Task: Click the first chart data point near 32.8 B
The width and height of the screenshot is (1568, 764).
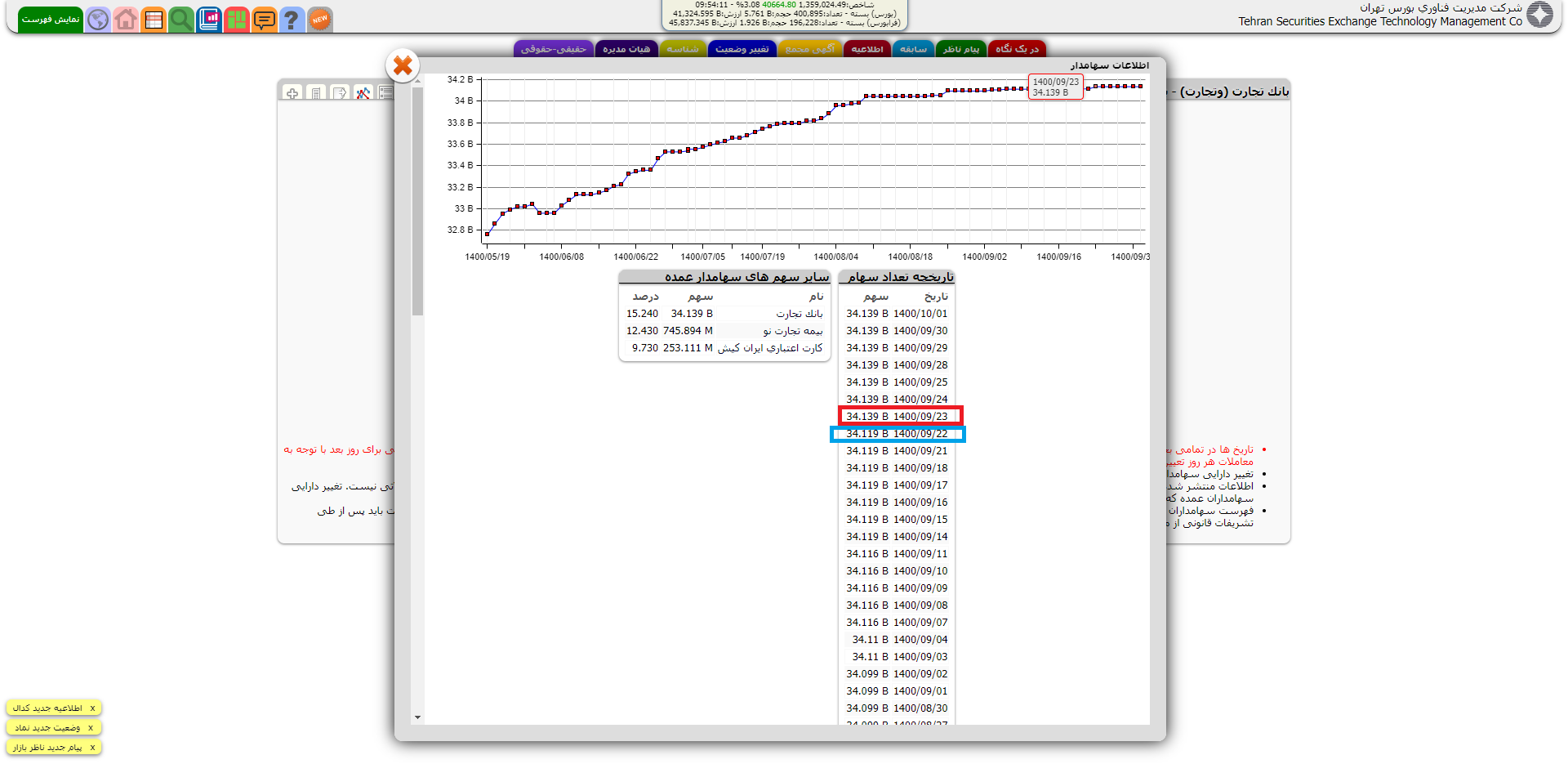Action: 488,235
